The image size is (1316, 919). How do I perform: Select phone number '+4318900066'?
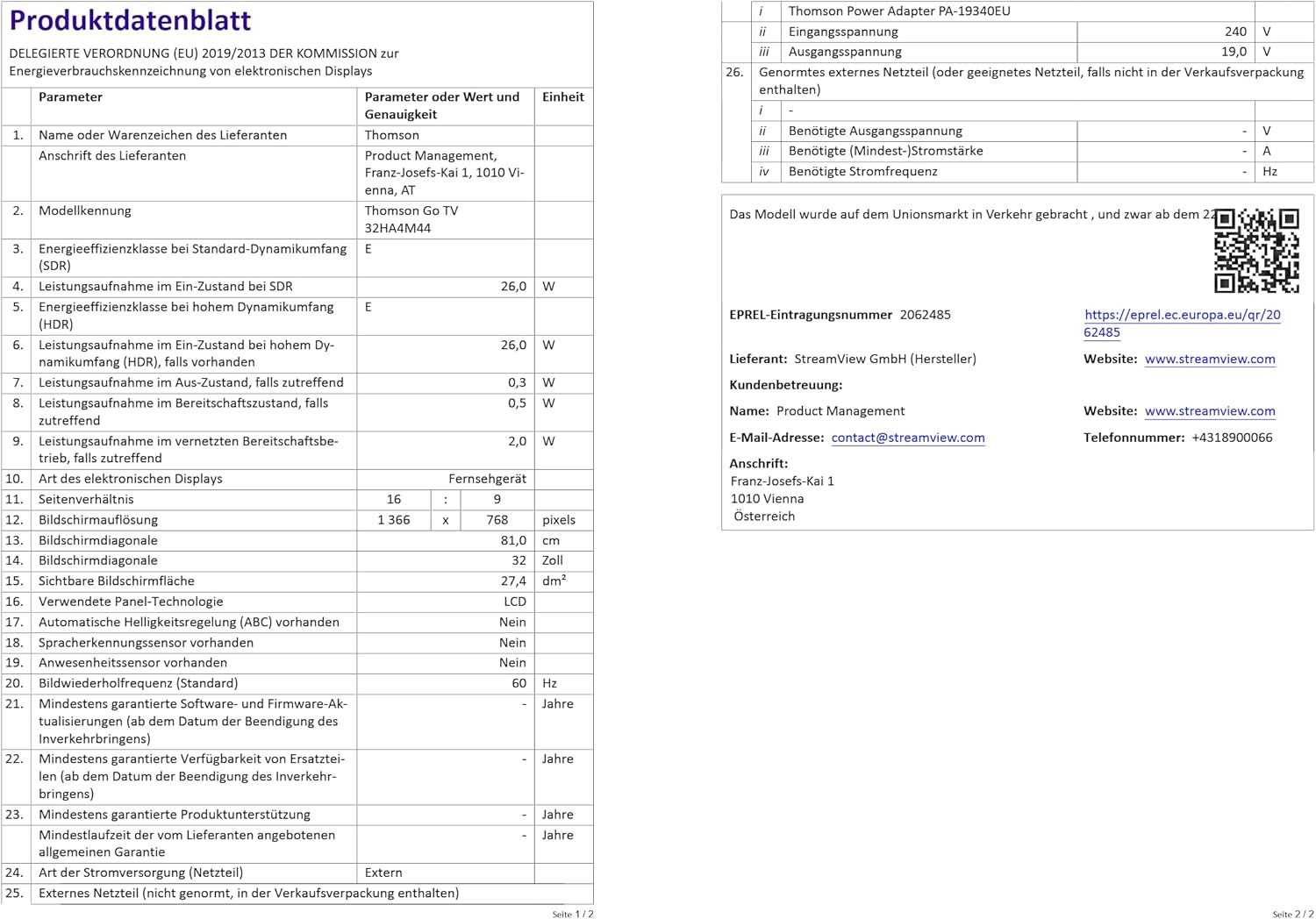1232,438
